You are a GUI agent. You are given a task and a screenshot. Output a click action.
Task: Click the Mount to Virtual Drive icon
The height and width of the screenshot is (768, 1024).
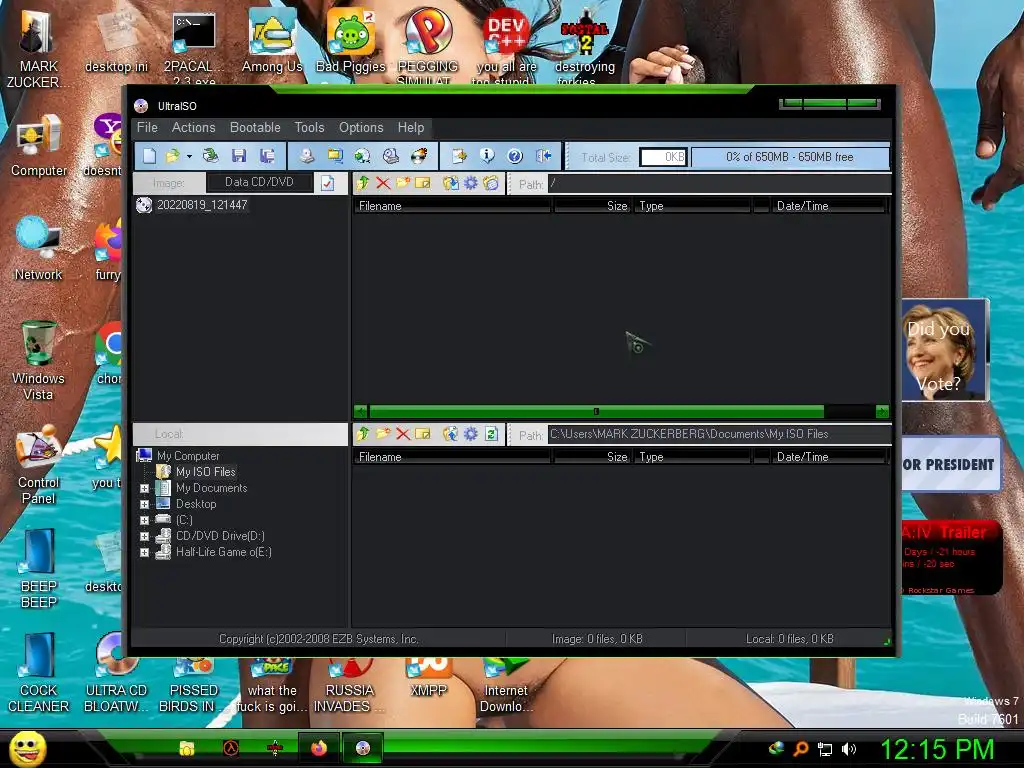[391, 155]
